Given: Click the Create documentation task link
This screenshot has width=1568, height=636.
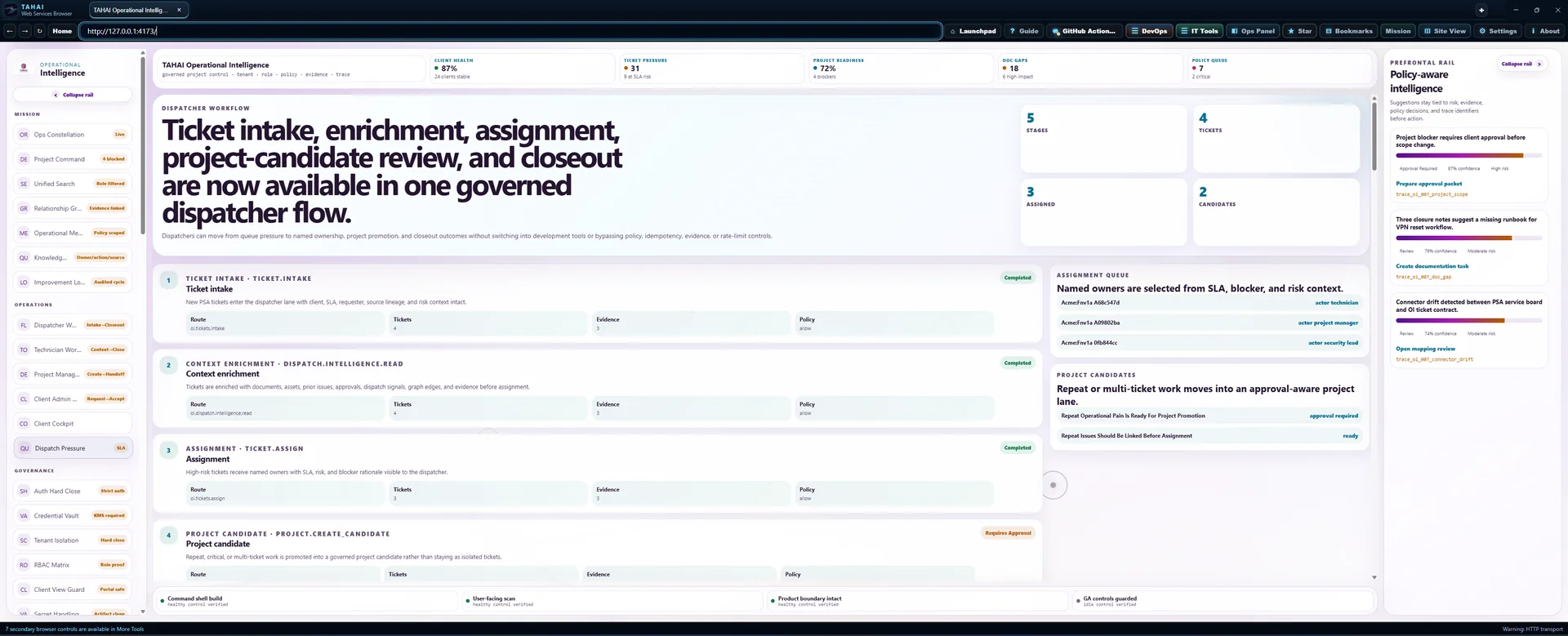Looking at the screenshot, I should pyautogui.click(x=1432, y=266).
